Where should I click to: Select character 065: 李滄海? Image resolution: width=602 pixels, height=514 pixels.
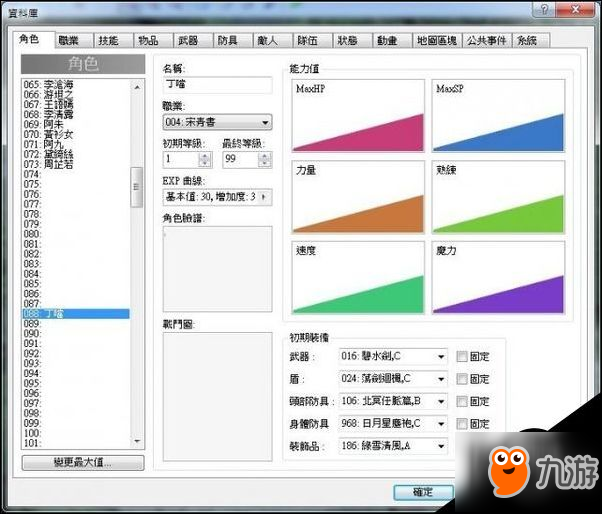click(x=76, y=84)
